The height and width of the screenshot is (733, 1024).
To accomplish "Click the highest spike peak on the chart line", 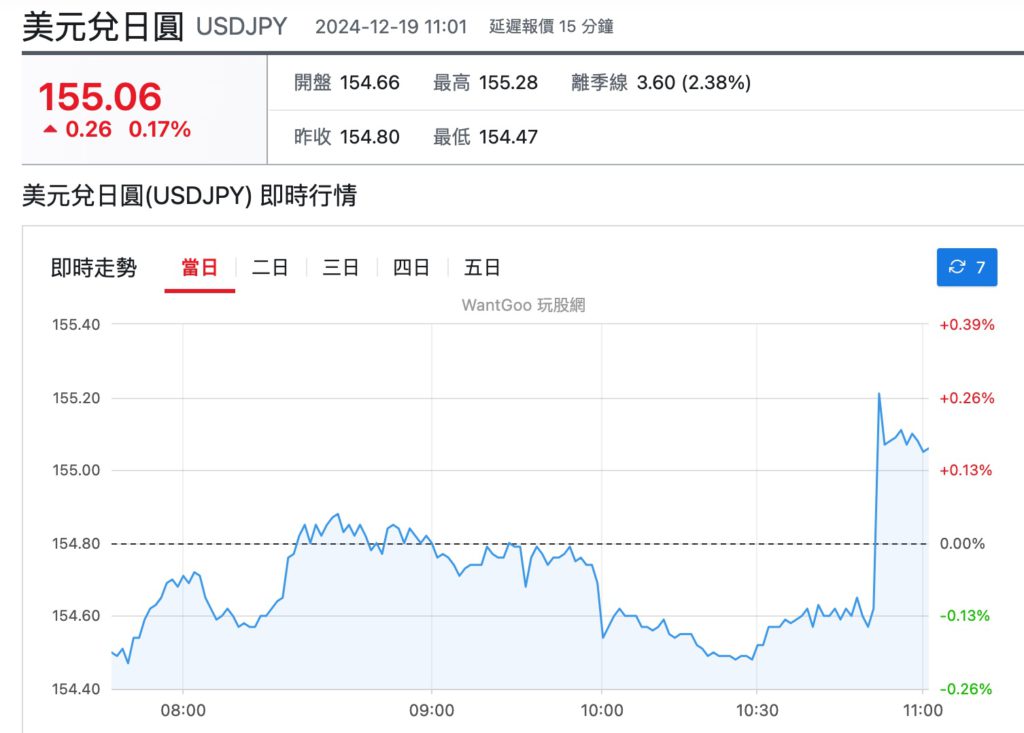I will (x=879, y=394).
